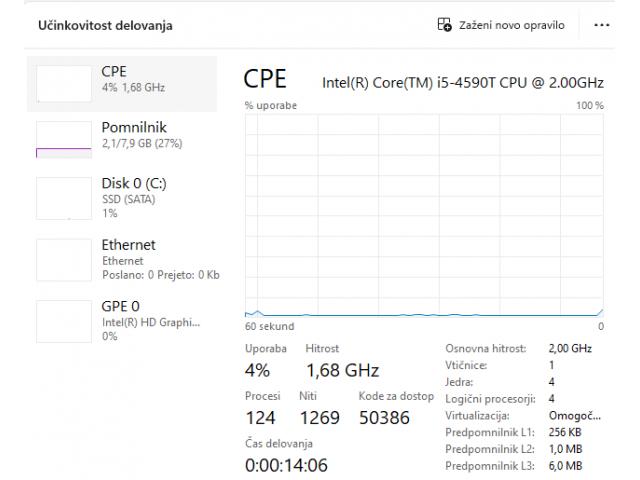Click the CPE mini graph thumbnail
Viewport: 640px width, 480px height.
click(x=63, y=82)
